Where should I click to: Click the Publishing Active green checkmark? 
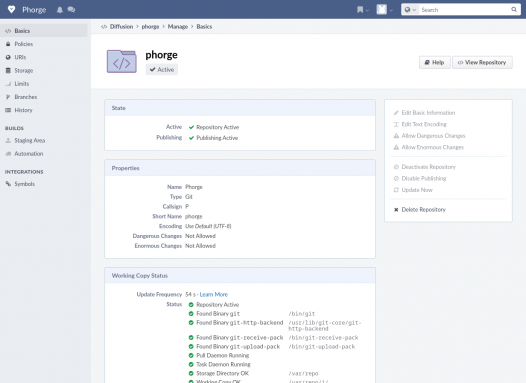pos(191,138)
